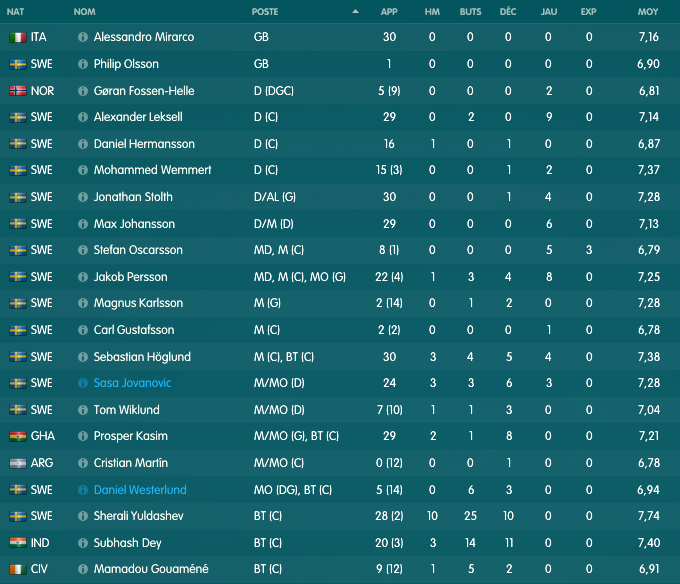Click info icon beside Sherali Yuldashev

[x=83, y=516]
